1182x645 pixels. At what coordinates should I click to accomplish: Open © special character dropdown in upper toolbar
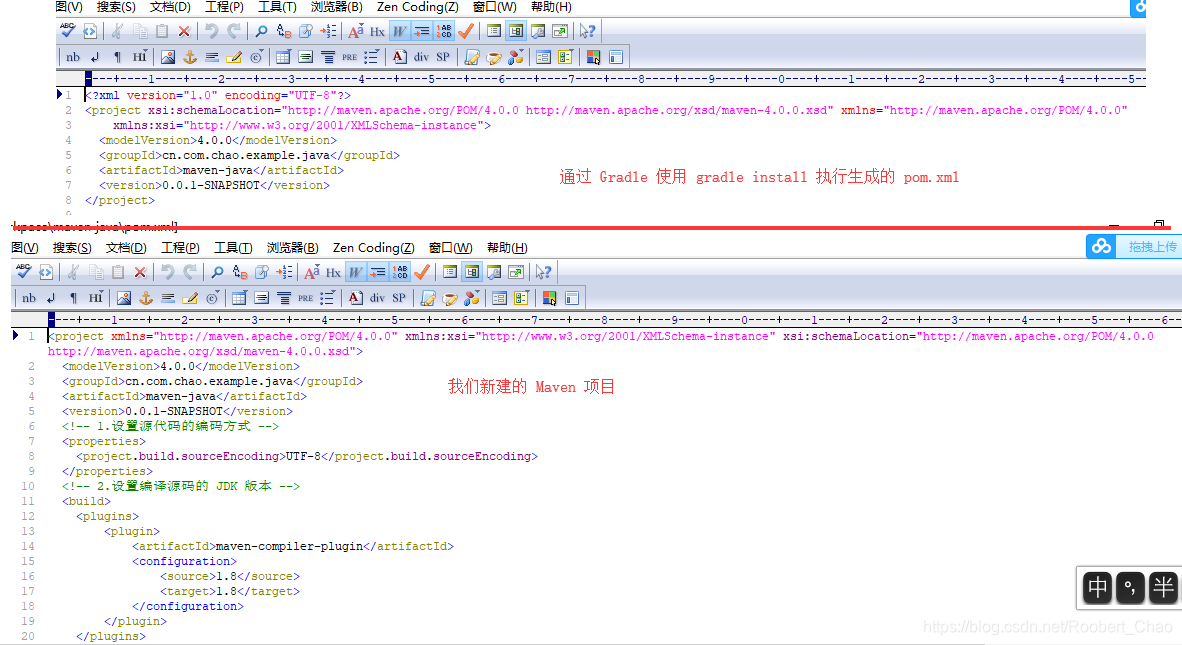(x=256, y=57)
